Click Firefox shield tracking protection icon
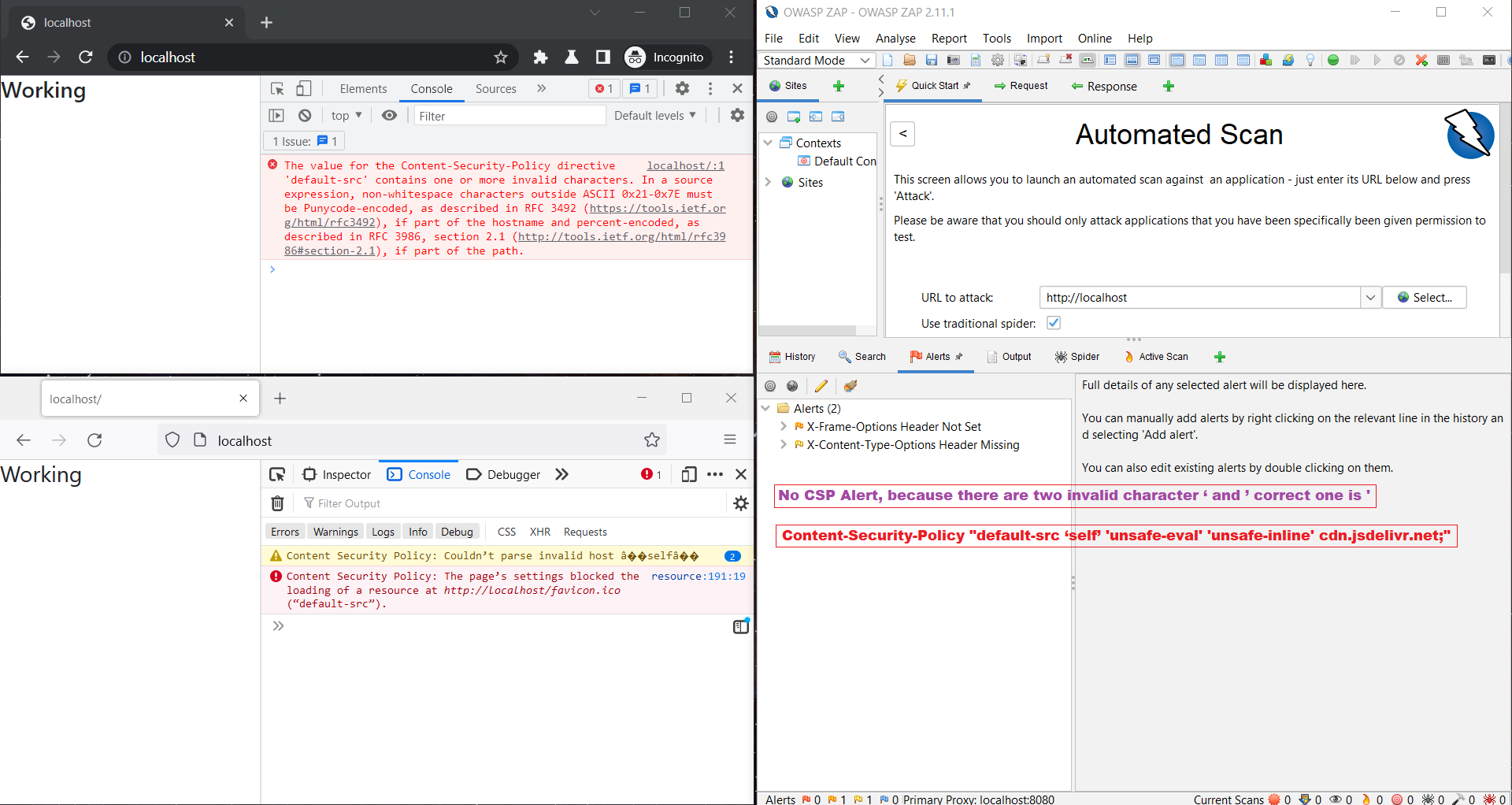Viewport: 1512px width, 805px height. tap(172, 440)
